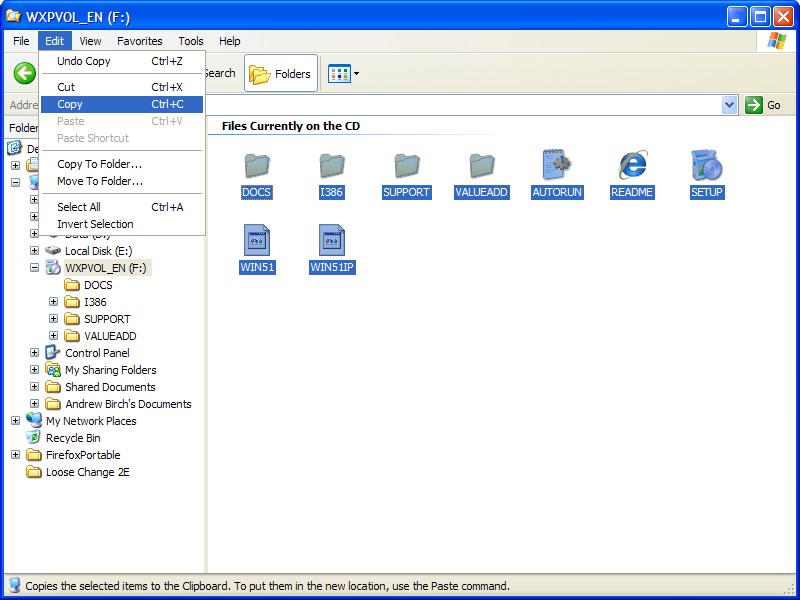
Task: Choose Copy To Folder... menu entry
Action: click(x=122, y=164)
